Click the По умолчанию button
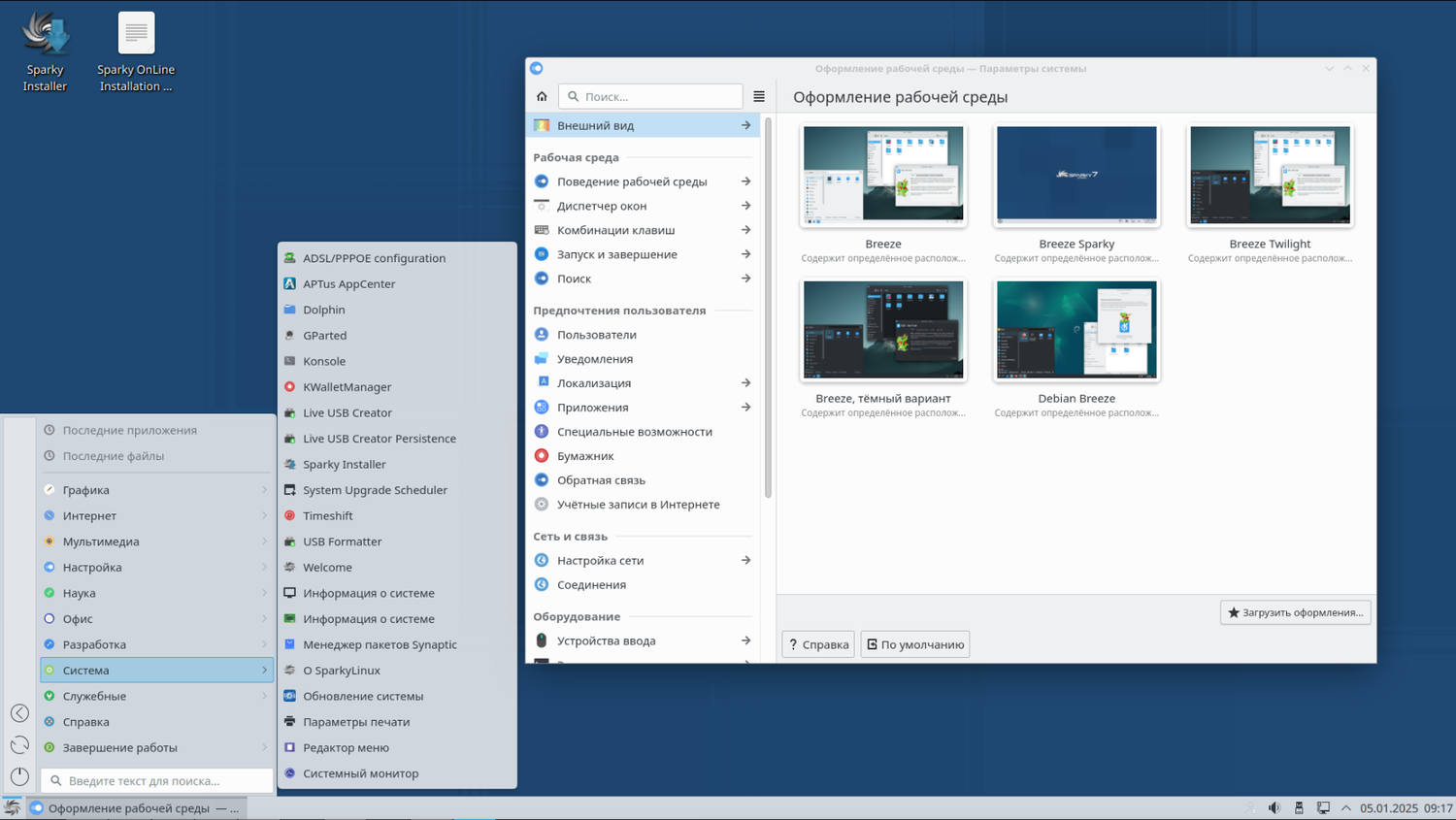1456x820 pixels. pos(914,644)
